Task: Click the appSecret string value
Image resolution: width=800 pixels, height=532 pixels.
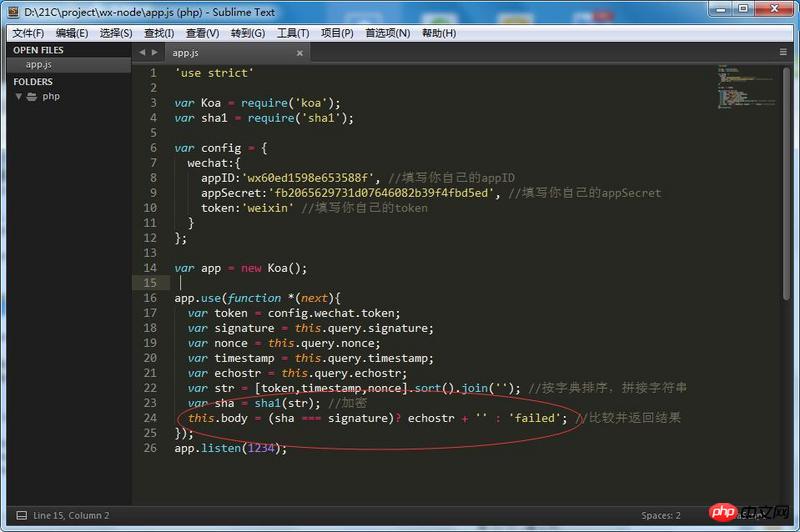Action: click(x=381, y=193)
